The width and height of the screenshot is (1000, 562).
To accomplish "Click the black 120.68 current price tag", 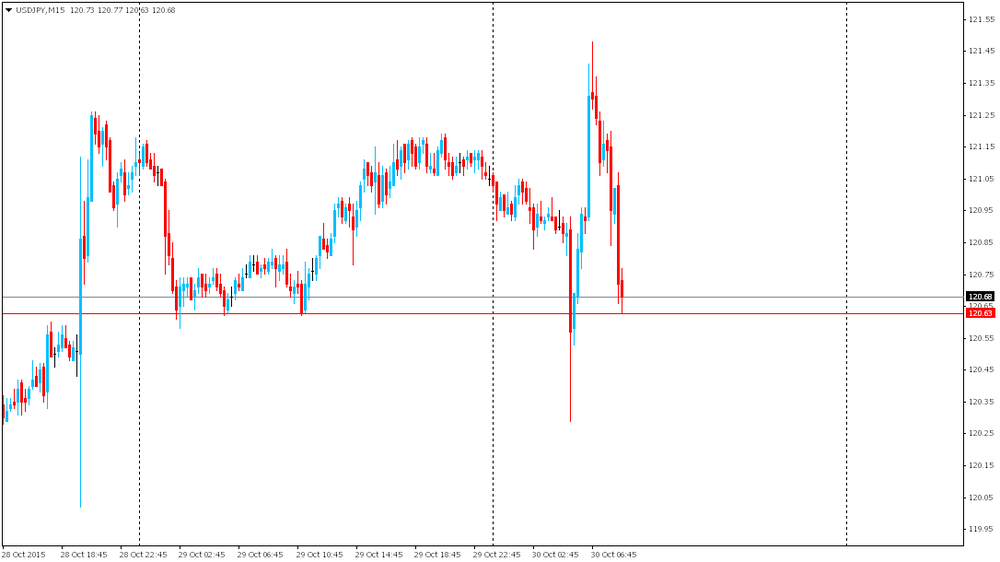I will pyautogui.click(x=980, y=297).
